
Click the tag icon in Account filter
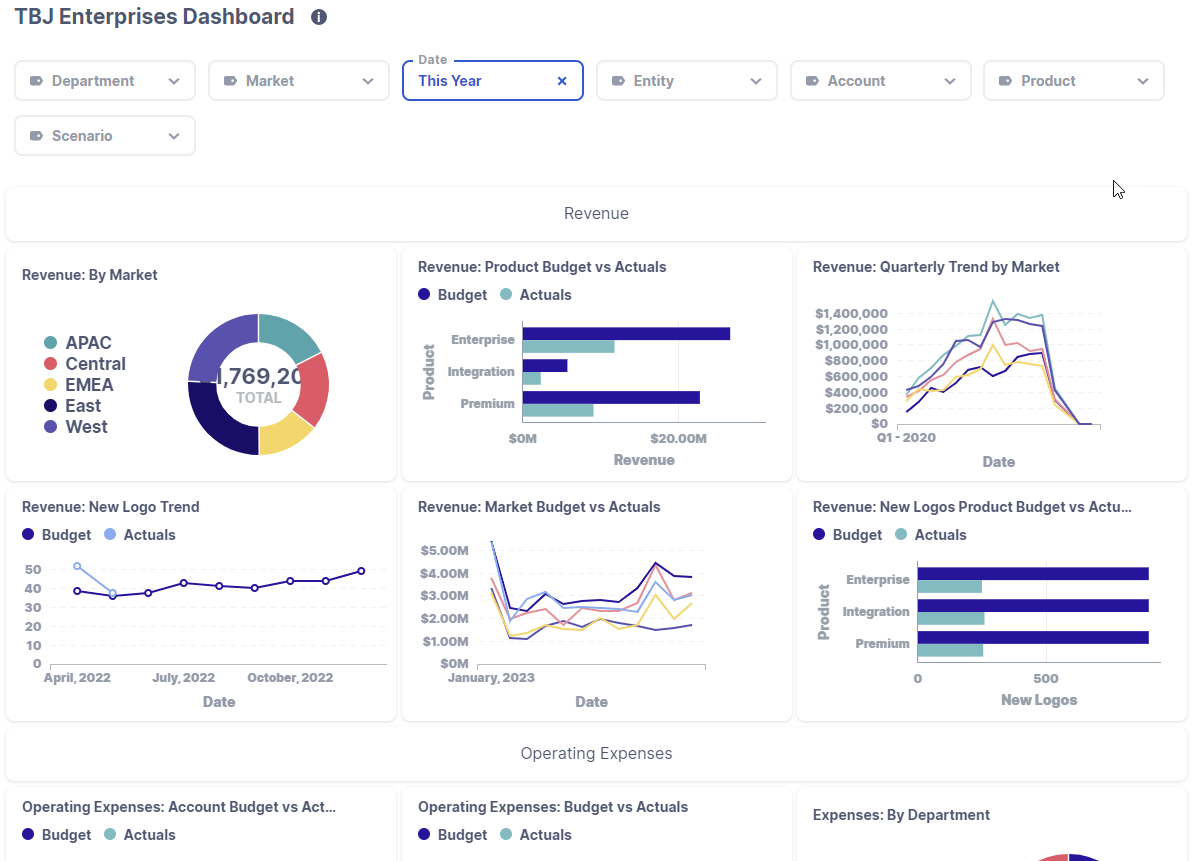click(812, 81)
